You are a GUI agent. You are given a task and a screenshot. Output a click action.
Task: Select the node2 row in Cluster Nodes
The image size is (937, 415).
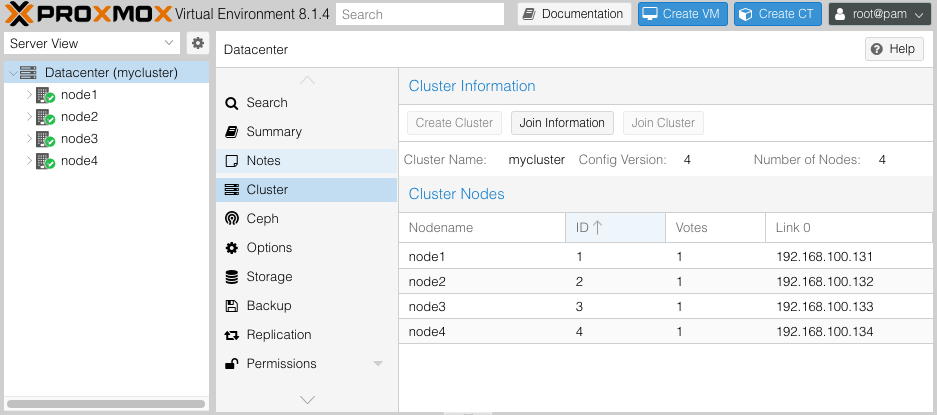click(666, 282)
